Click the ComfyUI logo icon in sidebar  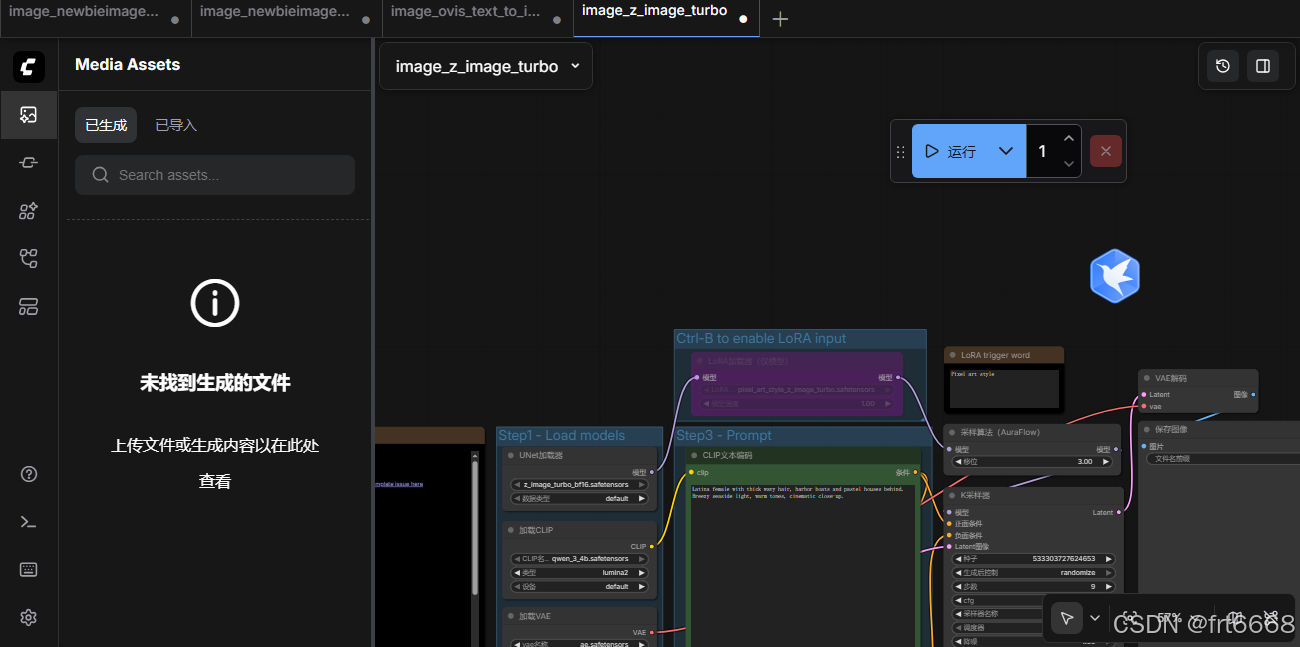[28, 67]
